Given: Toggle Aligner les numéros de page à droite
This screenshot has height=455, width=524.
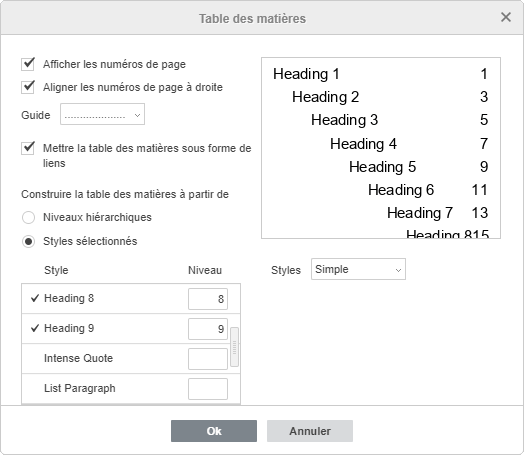Looking at the screenshot, I should tap(28, 87).
